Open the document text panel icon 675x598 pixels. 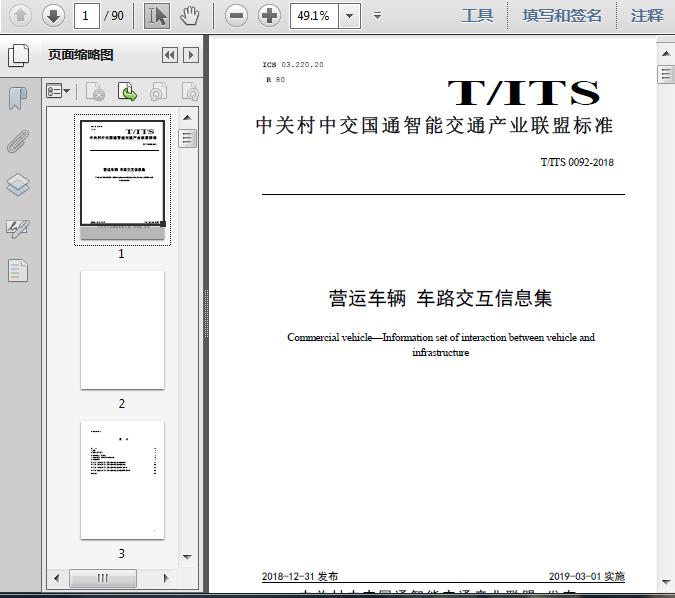(18, 271)
